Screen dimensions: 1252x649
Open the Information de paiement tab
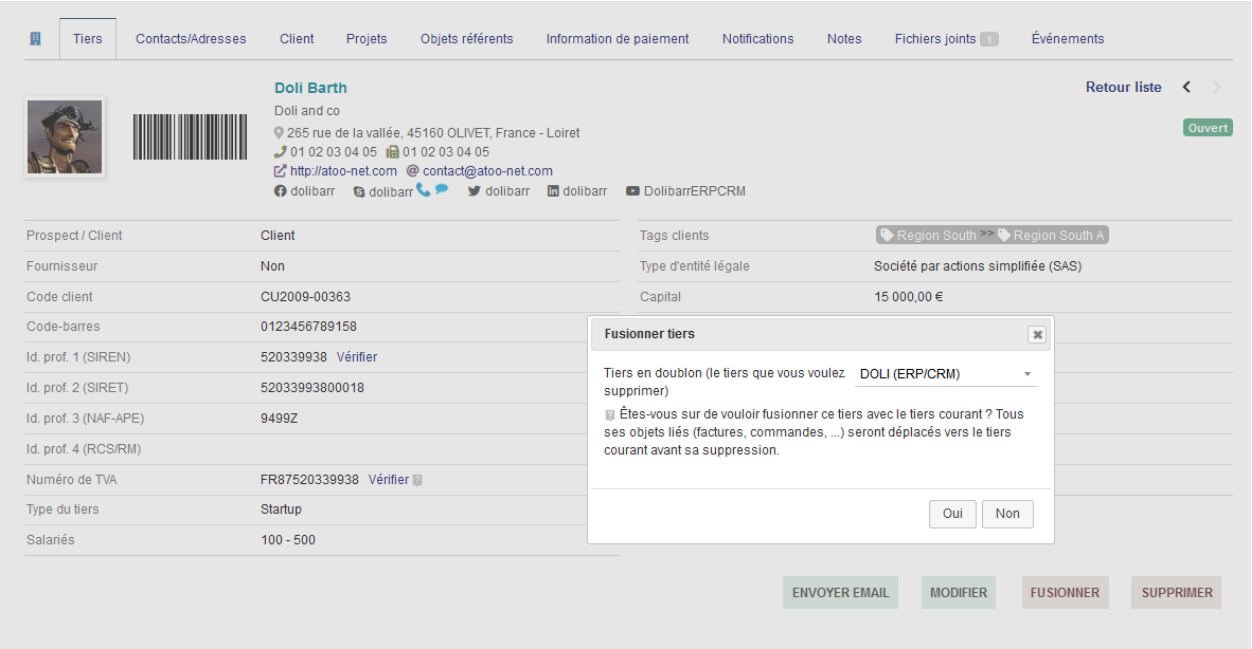click(617, 39)
